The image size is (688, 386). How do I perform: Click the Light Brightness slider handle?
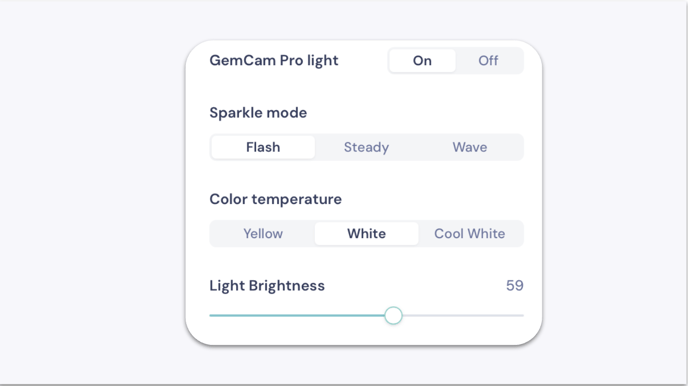point(394,315)
